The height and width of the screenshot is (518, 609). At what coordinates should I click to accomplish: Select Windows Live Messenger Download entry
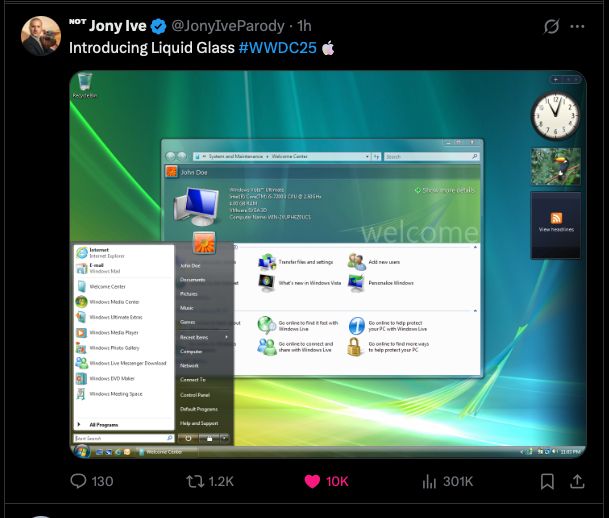click(123, 363)
